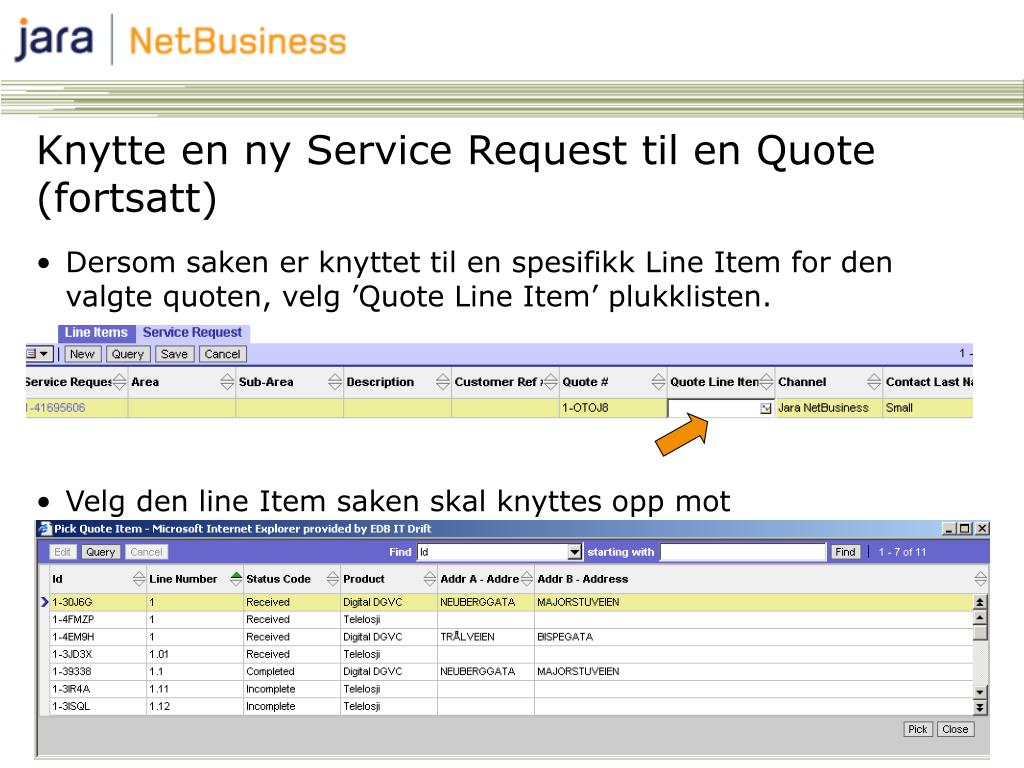The height and width of the screenshot is (768, 1024).
Task: Sort by the Sub-Area column arrows
Action: [x=334, y=382]
